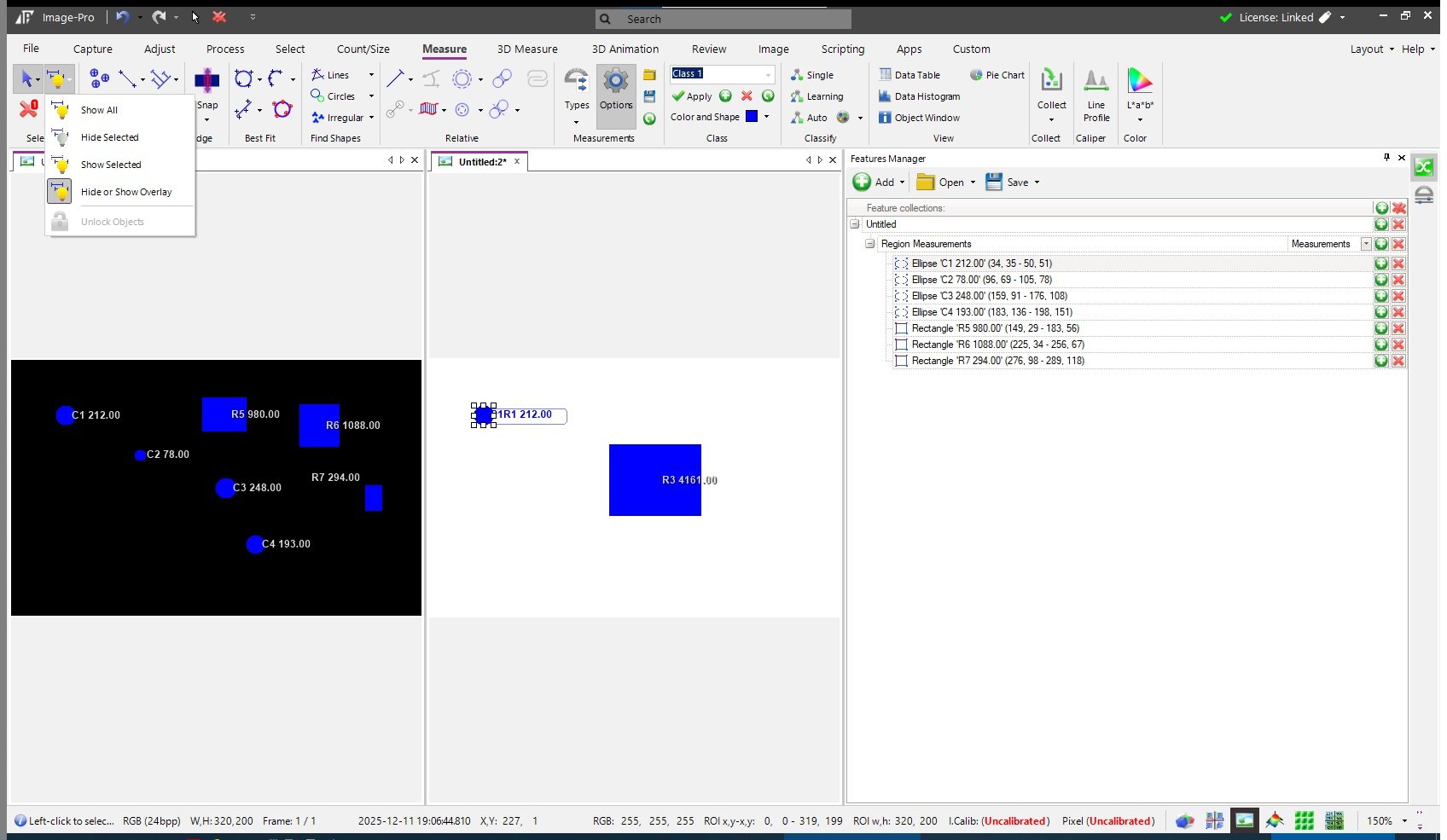Click the redo arrow in title bar

pyautogui.click(x=159, y=17)
